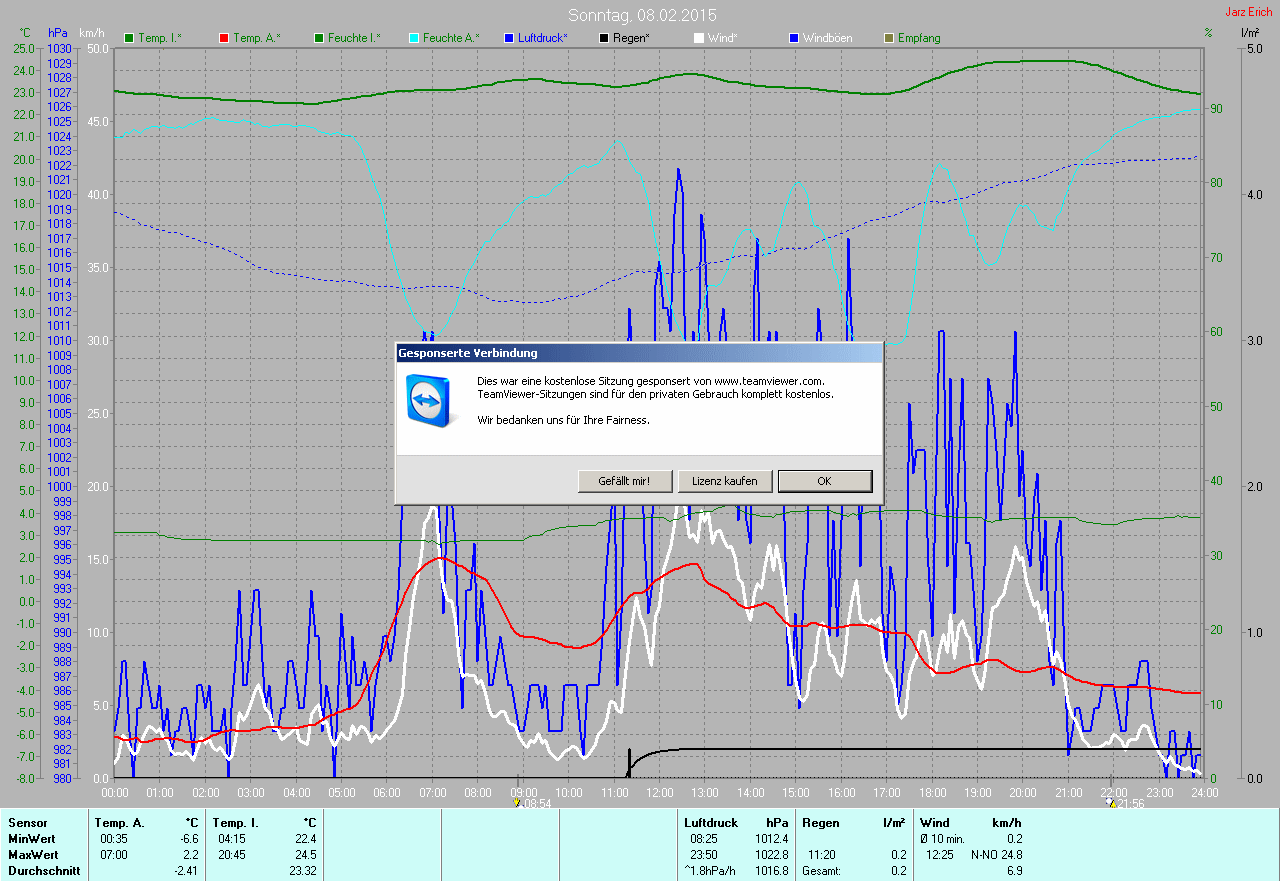The height and width of the screenshot is (881, 1280).
Task: Click the blue Windböen legend square
Action: pos(794,38)
